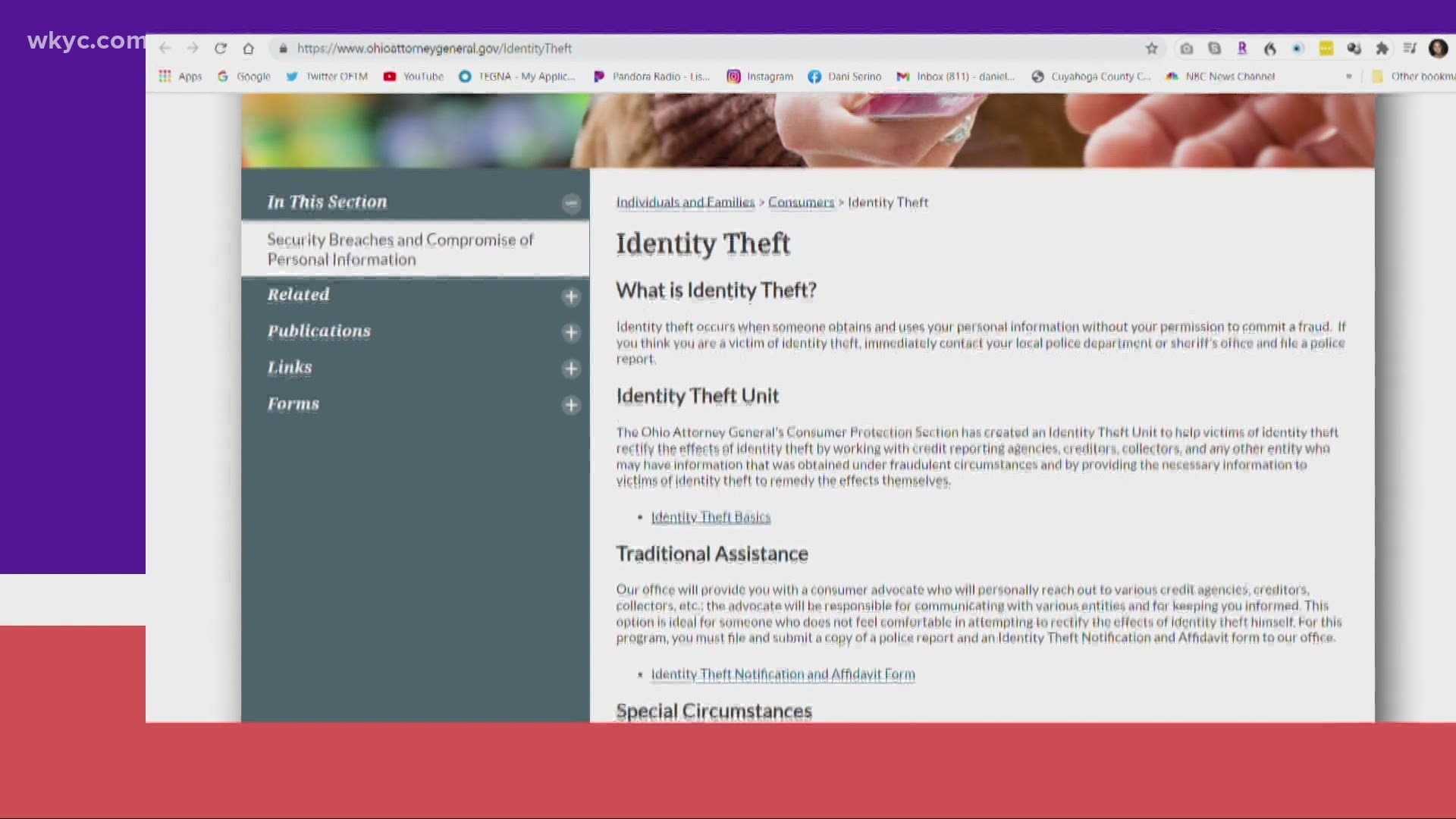Click the browser home icon
Image resolution: width=1456 pixels, height=819 pixels.
(248, 49)
